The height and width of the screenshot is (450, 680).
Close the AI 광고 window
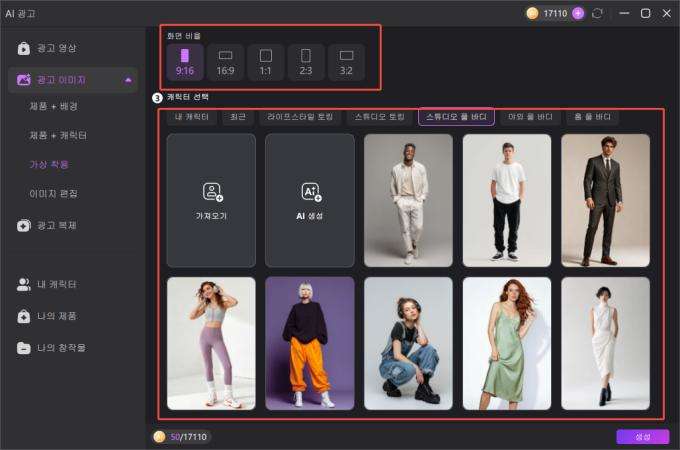(x=667, y=13)
